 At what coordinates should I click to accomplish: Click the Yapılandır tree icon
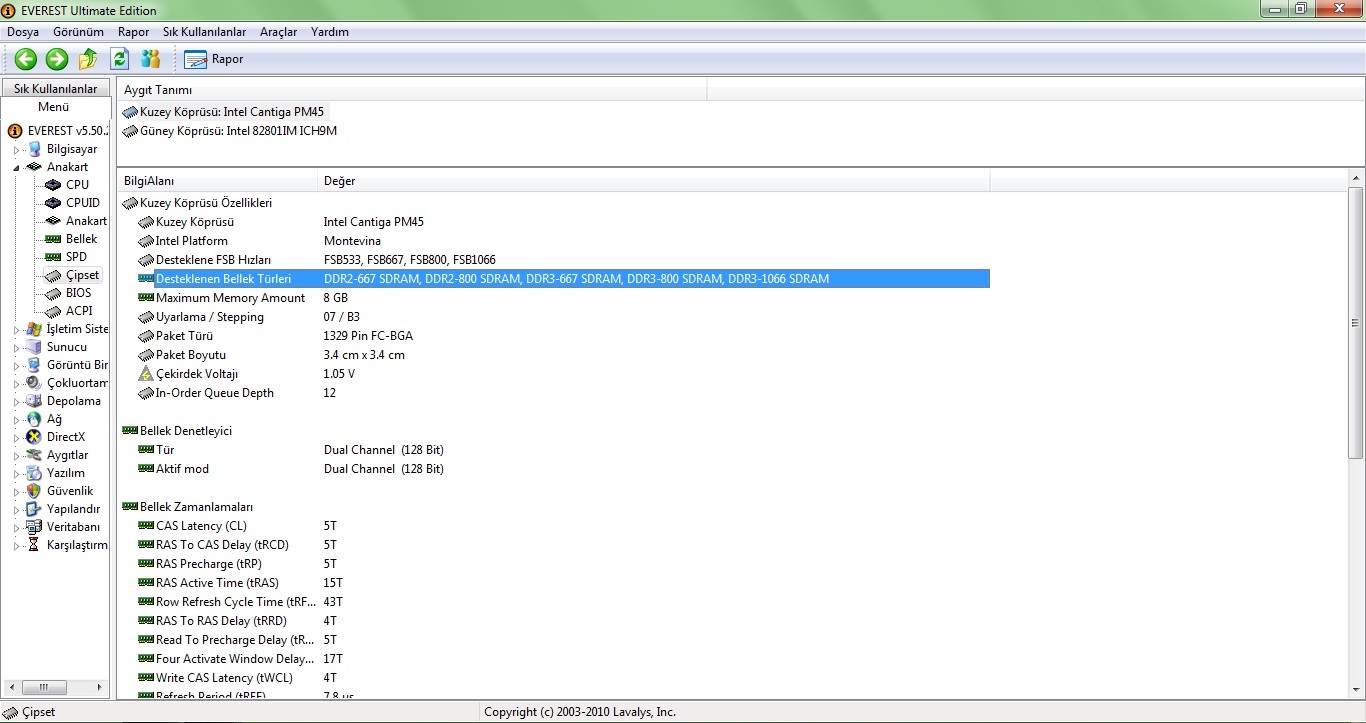(34, 509)
